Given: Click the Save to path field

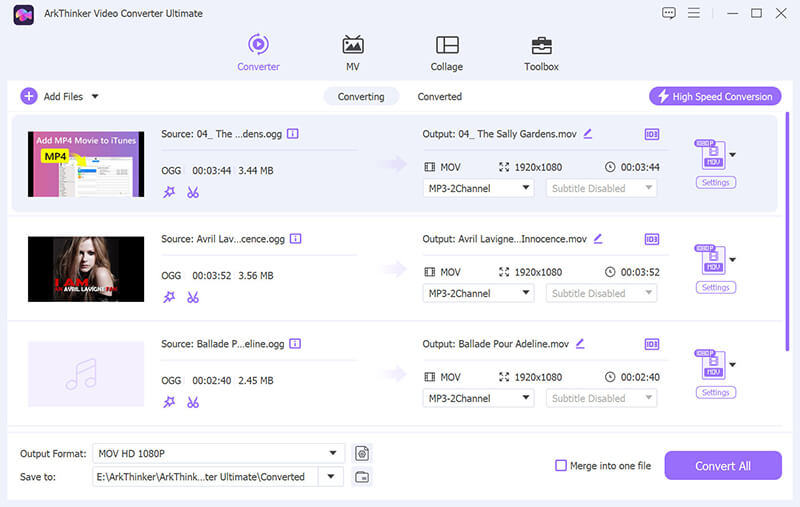Looking at the screenshot, I should tap(205, 476).
